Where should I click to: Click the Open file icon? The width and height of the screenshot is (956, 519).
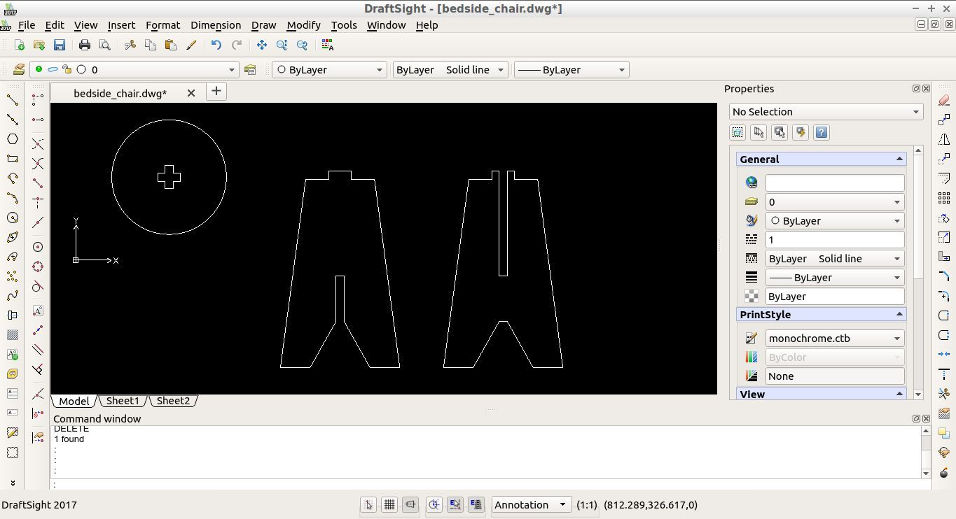[x=39, y=45]
